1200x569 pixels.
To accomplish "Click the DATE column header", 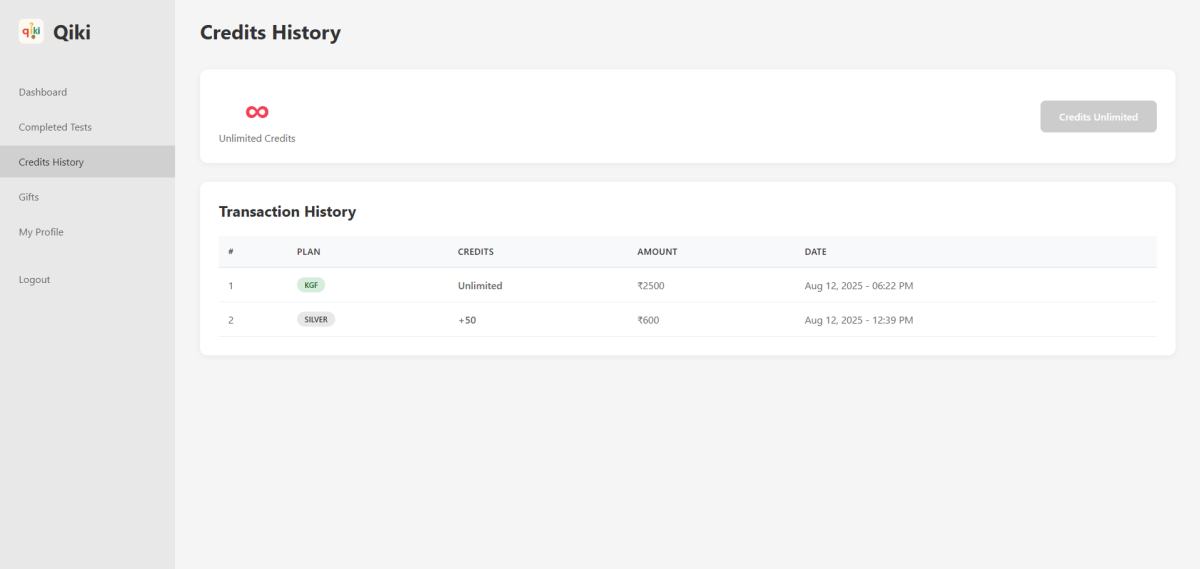I will (x=815, y=252).
